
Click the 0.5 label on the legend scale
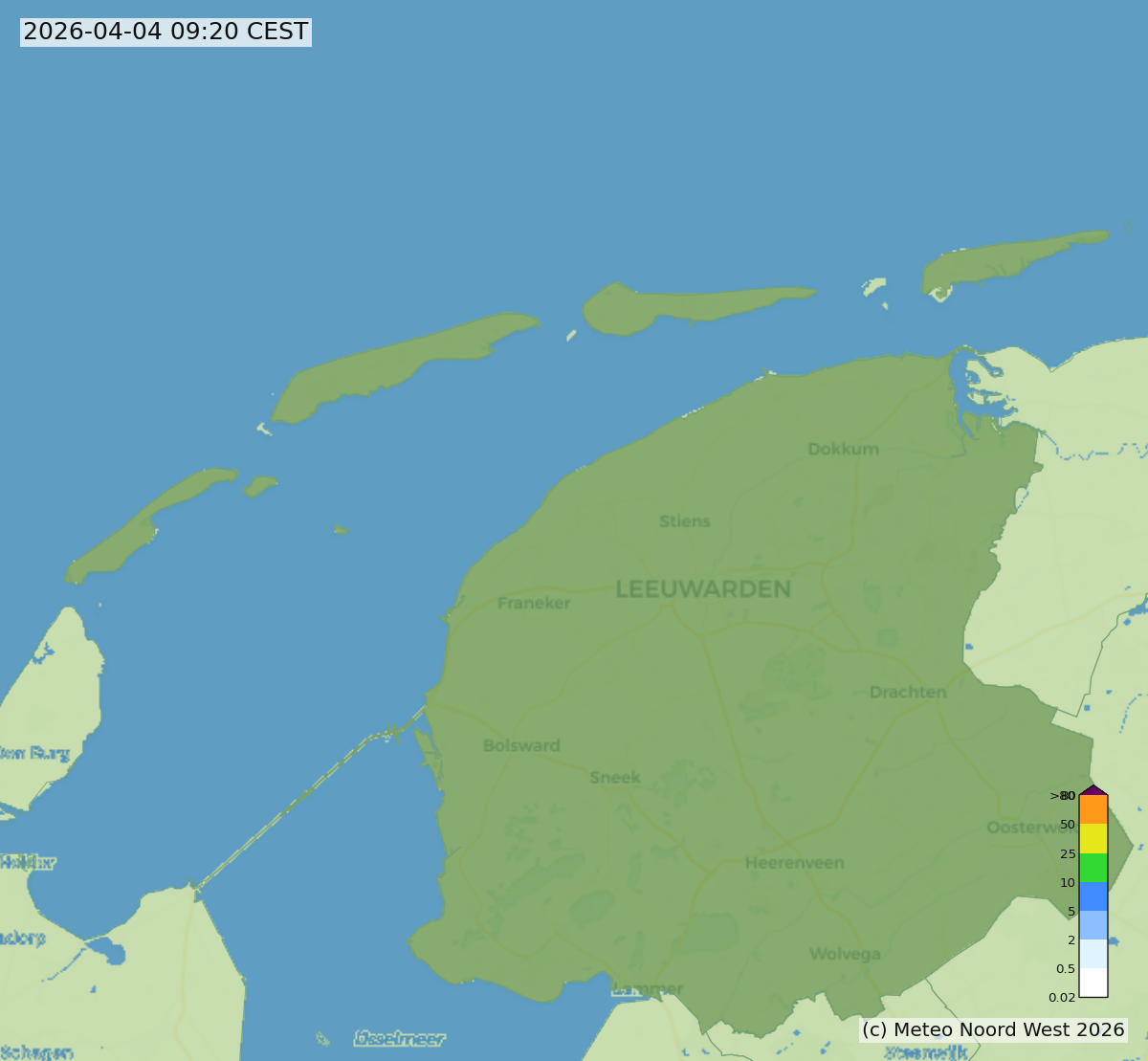[1065, 969]
